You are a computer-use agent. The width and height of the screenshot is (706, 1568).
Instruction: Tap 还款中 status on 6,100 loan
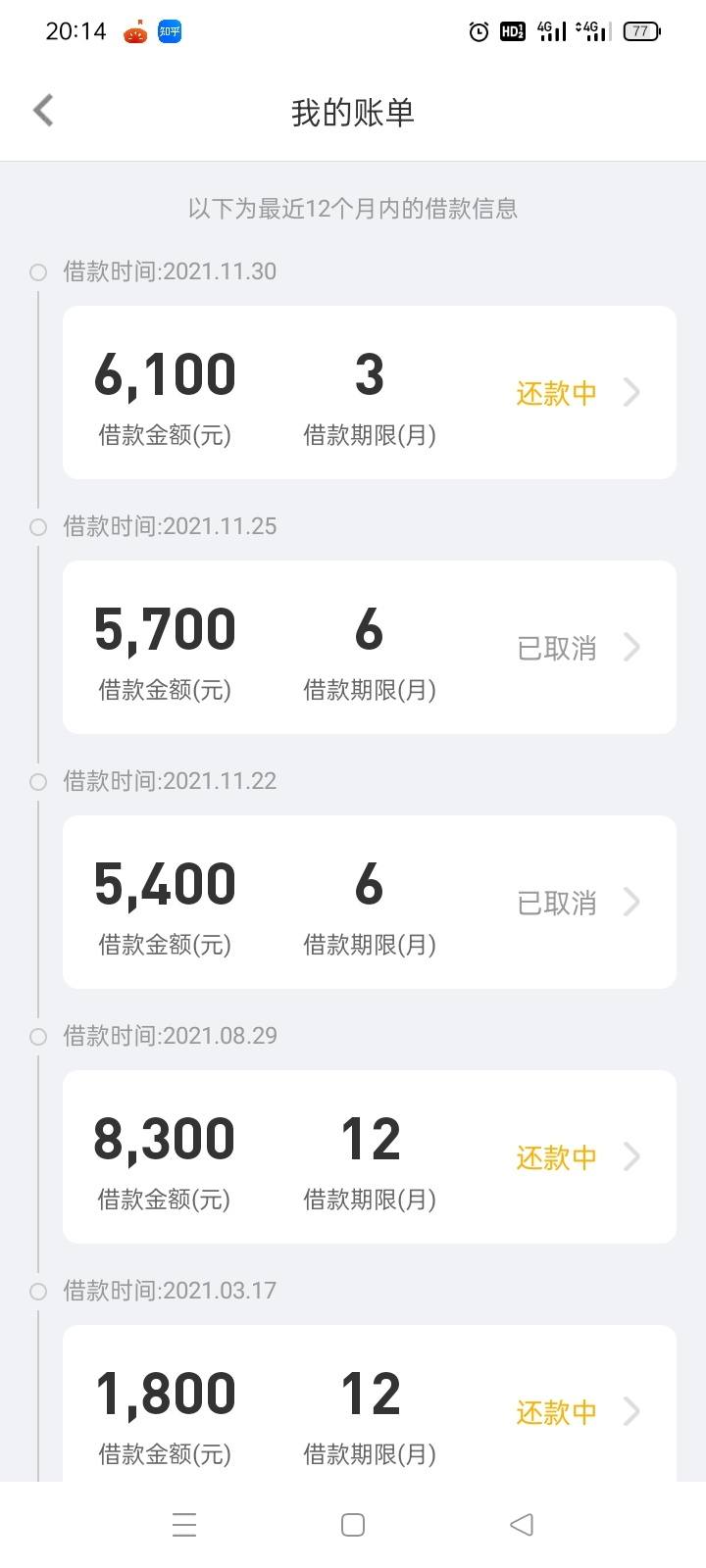coord(557,393)
